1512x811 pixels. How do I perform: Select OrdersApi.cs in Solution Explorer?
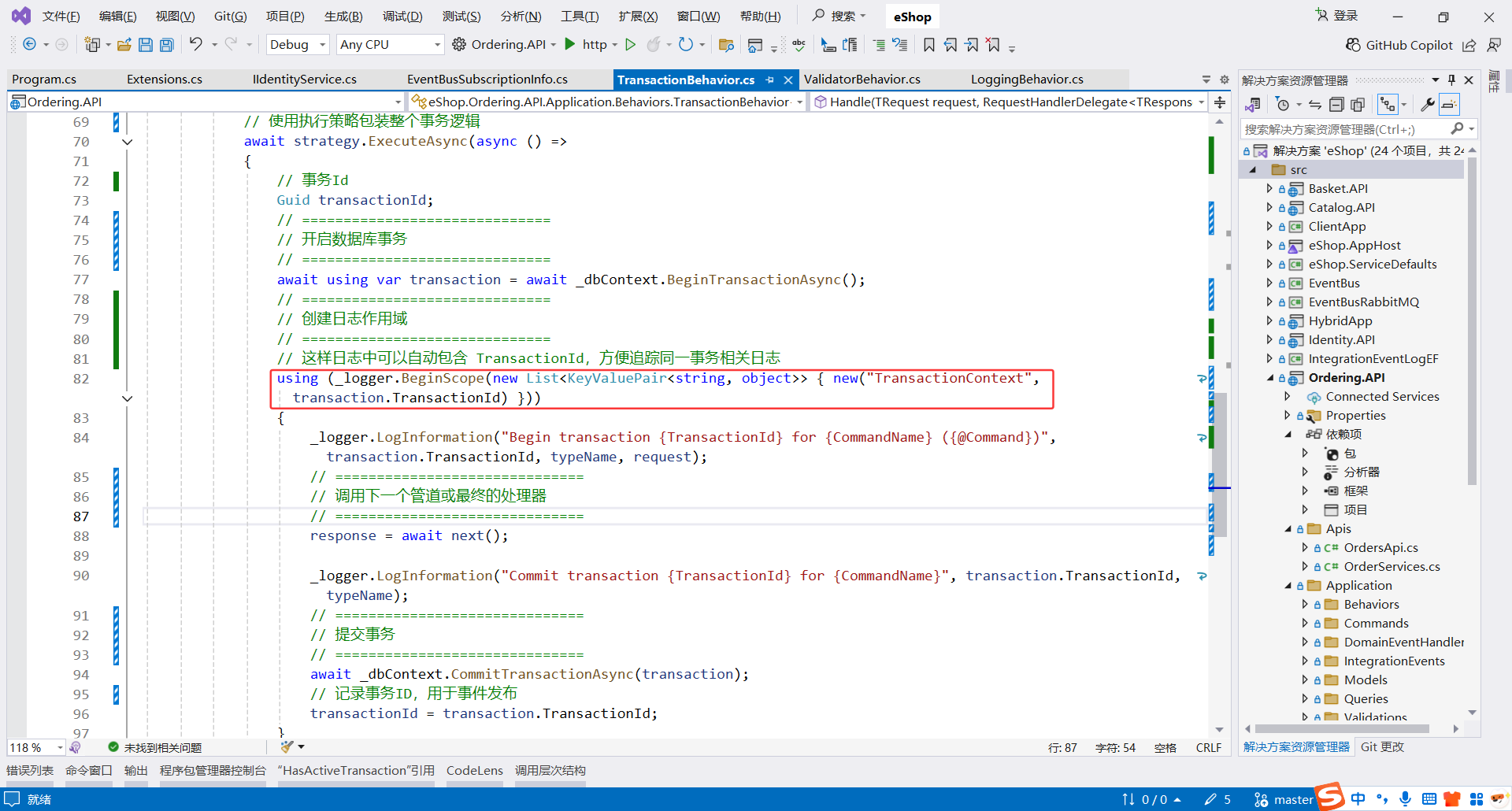pyautogui.click(x=1380, y=548)
